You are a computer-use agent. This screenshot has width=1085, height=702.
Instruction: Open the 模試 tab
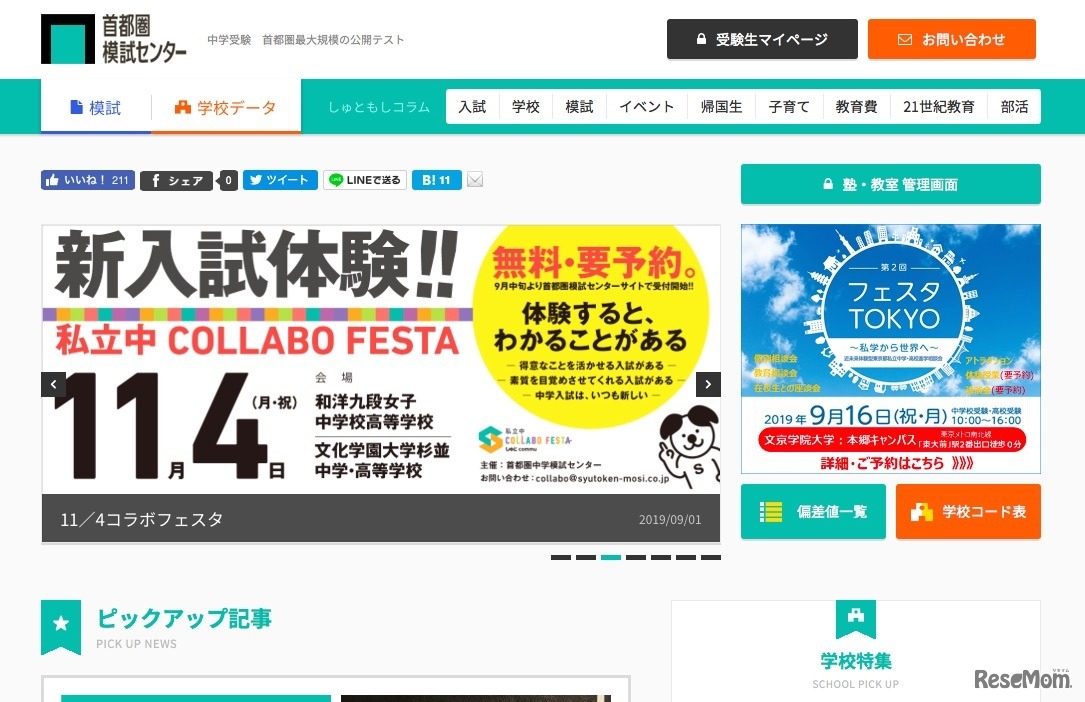tap(95, 107)
